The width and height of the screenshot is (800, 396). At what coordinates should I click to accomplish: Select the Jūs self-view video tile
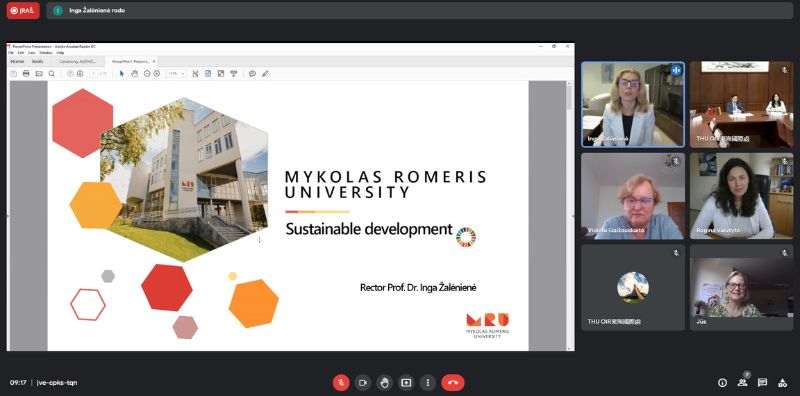(741, 287)
